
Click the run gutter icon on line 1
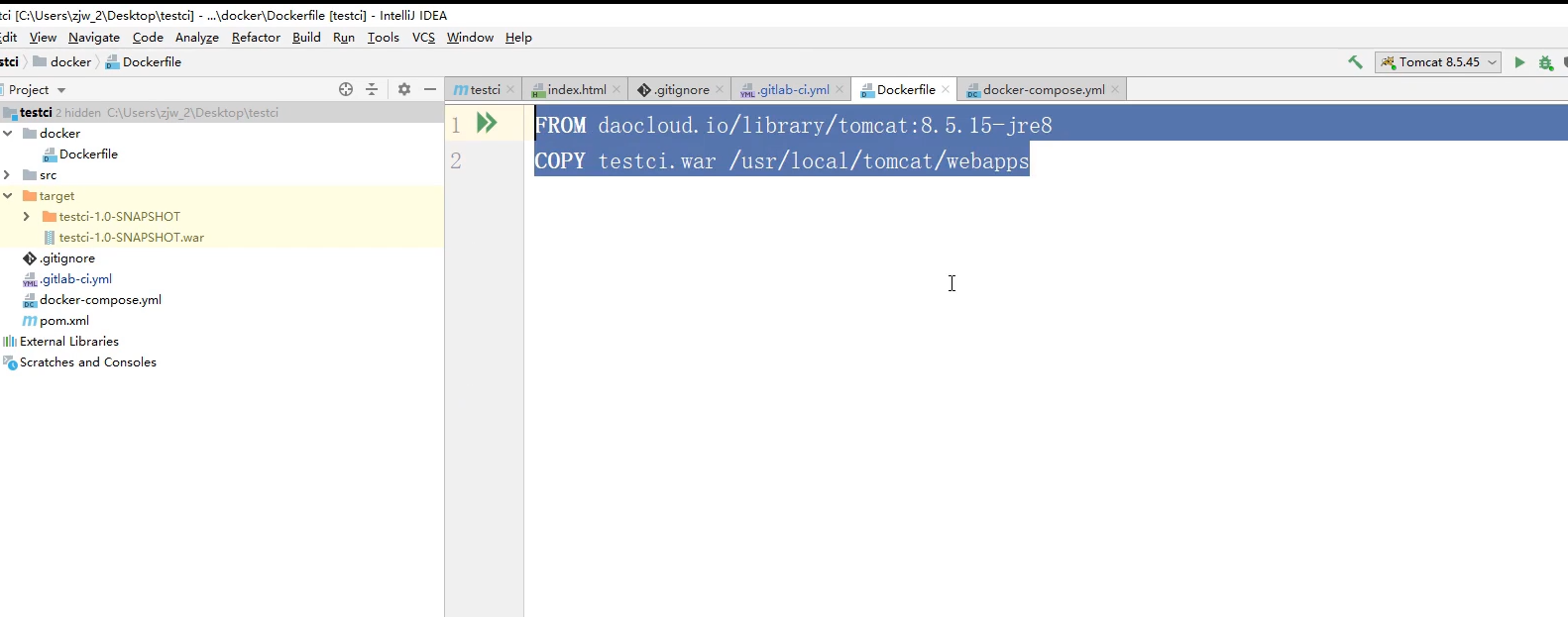[487, 124]
